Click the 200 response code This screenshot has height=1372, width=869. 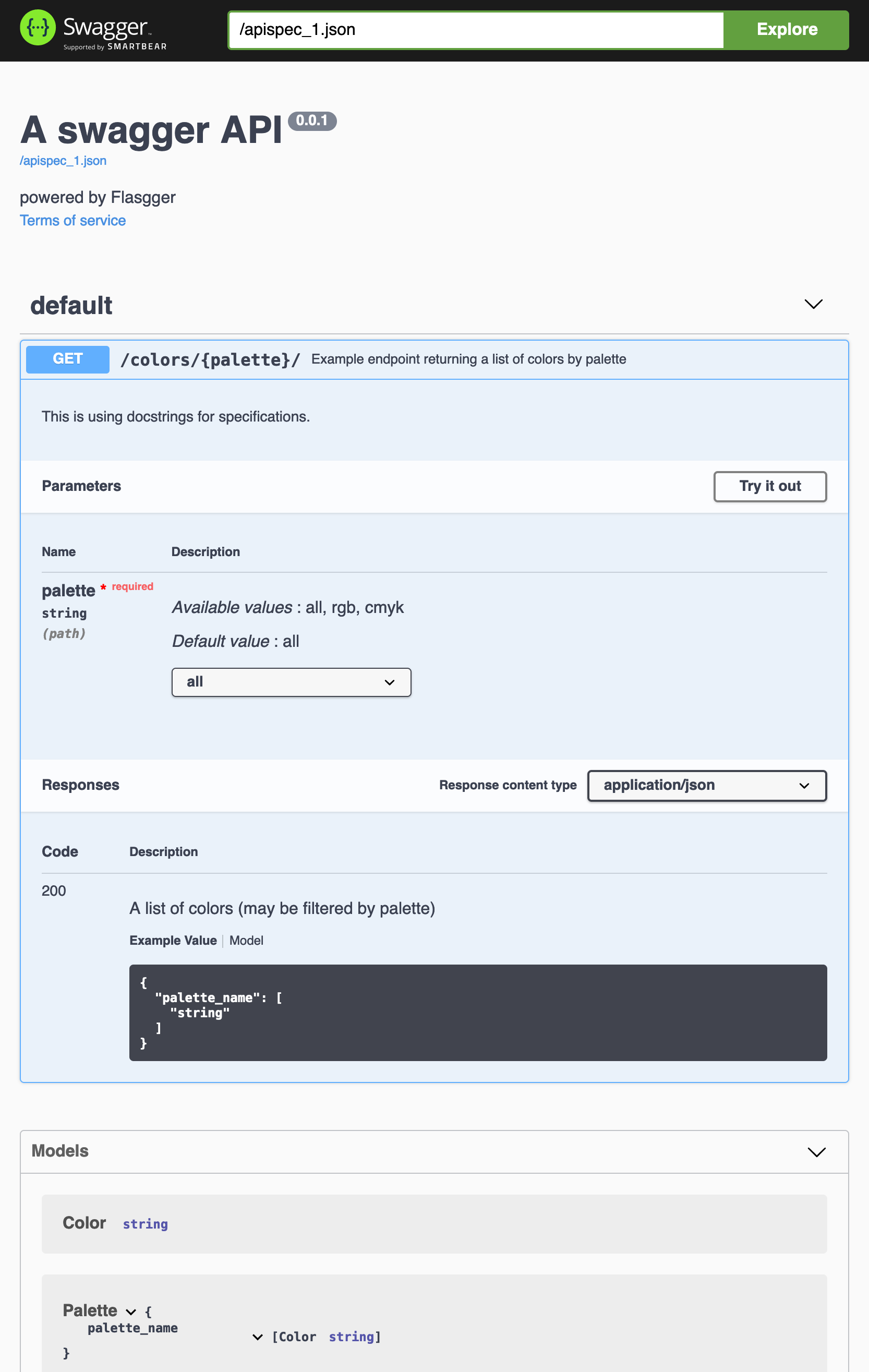pyautogui.click(x=54, y=890)
